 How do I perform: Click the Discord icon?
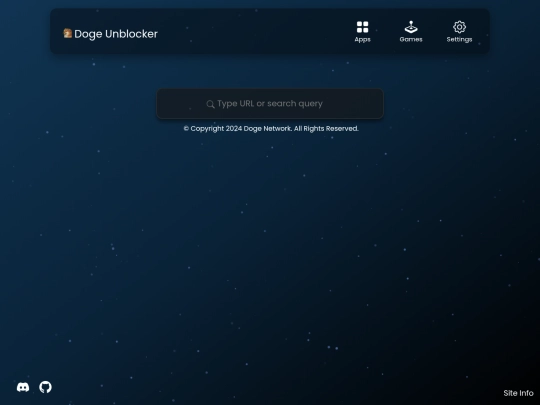(x=23, y=387)
